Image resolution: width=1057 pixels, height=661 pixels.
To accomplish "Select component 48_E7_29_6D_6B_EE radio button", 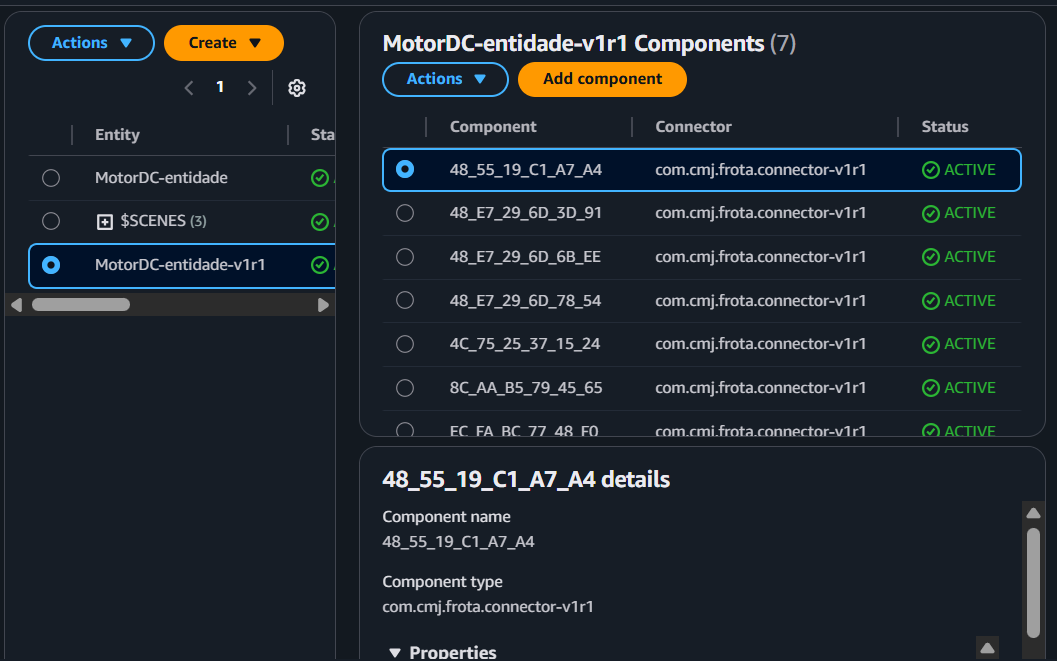I will [x=405, y=257].
